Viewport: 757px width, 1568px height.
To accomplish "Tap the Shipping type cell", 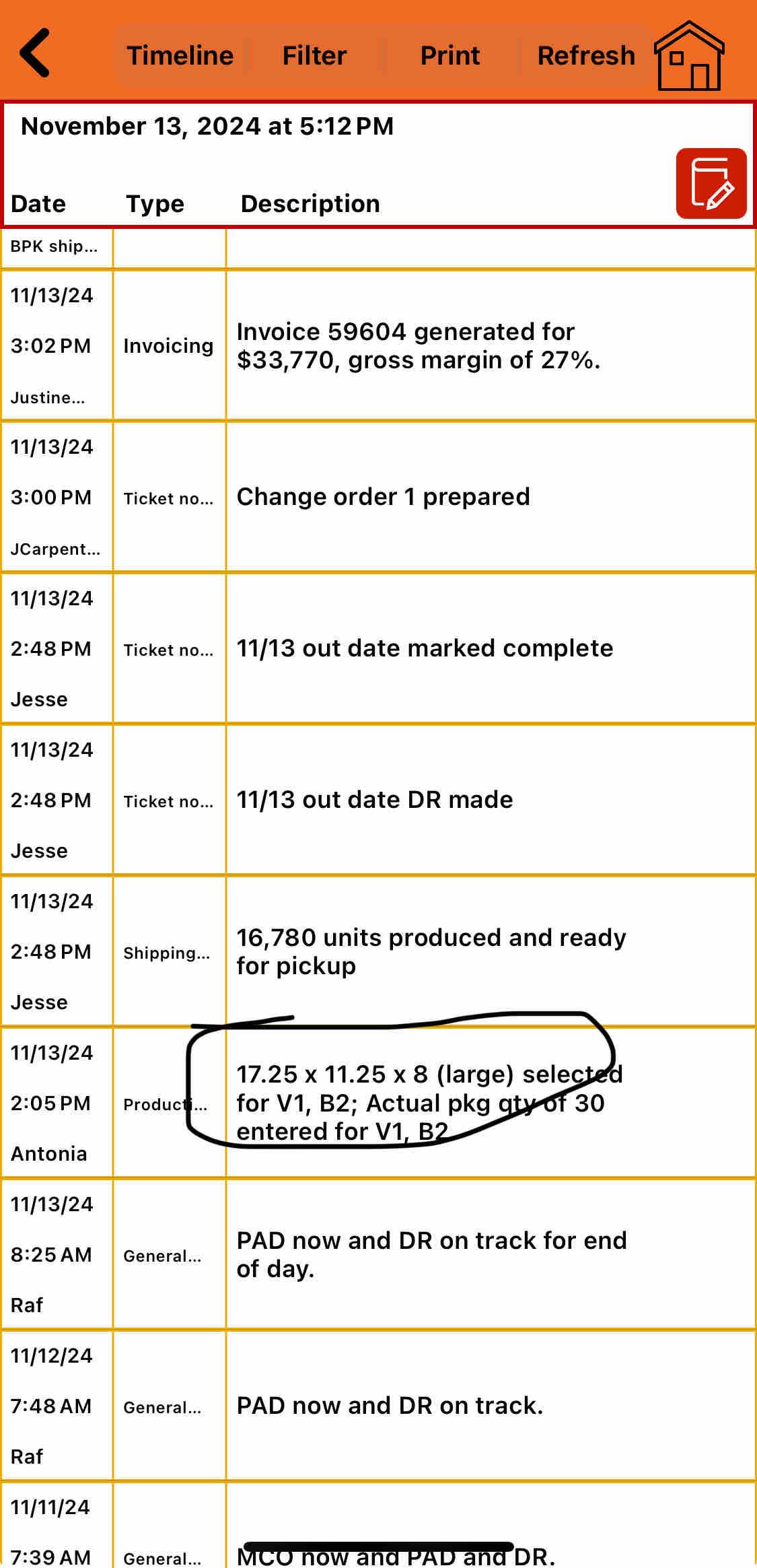I will 167,953.
